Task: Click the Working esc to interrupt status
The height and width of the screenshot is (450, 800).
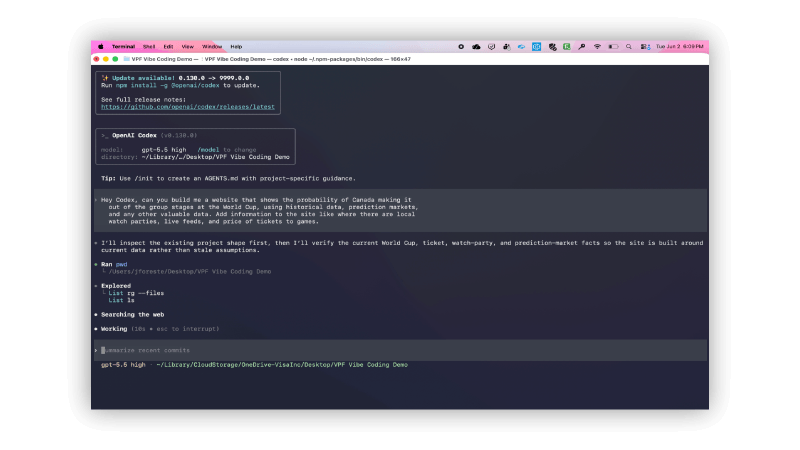Action: point(160,329)
